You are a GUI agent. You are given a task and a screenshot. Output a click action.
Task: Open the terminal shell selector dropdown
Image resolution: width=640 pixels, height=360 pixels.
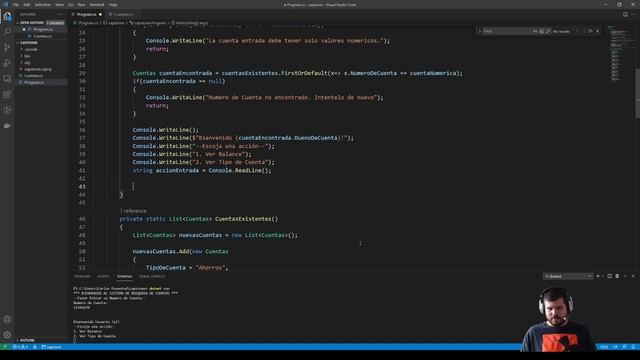[x=568, y=276]
